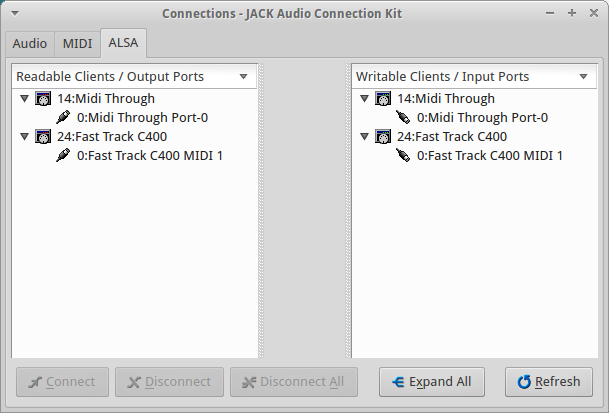Sort by Readable Clients / Output Ports header
609x413 pixels.
click(134, 77)
